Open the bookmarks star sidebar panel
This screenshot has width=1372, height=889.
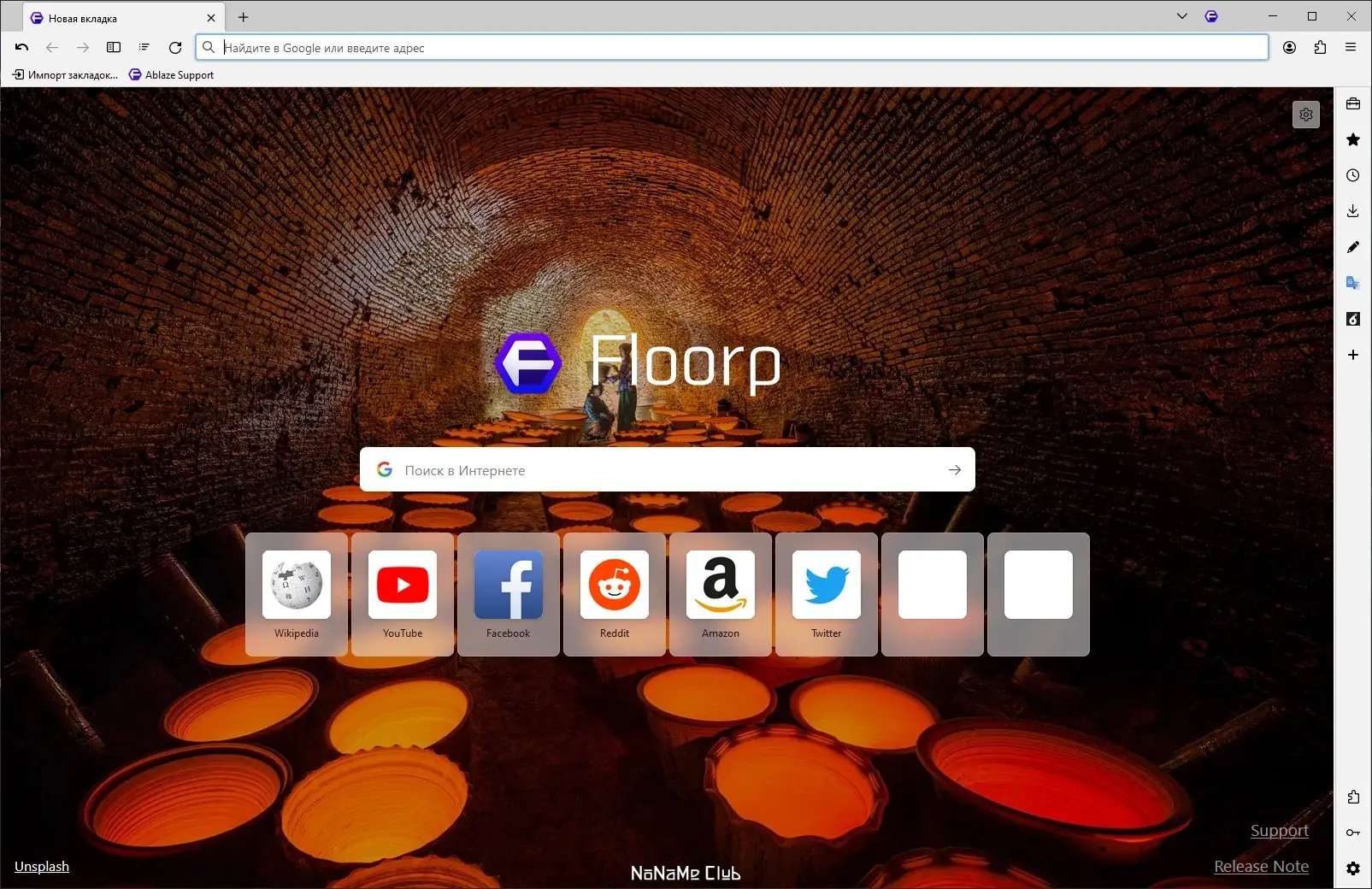tap(1353, 139)
